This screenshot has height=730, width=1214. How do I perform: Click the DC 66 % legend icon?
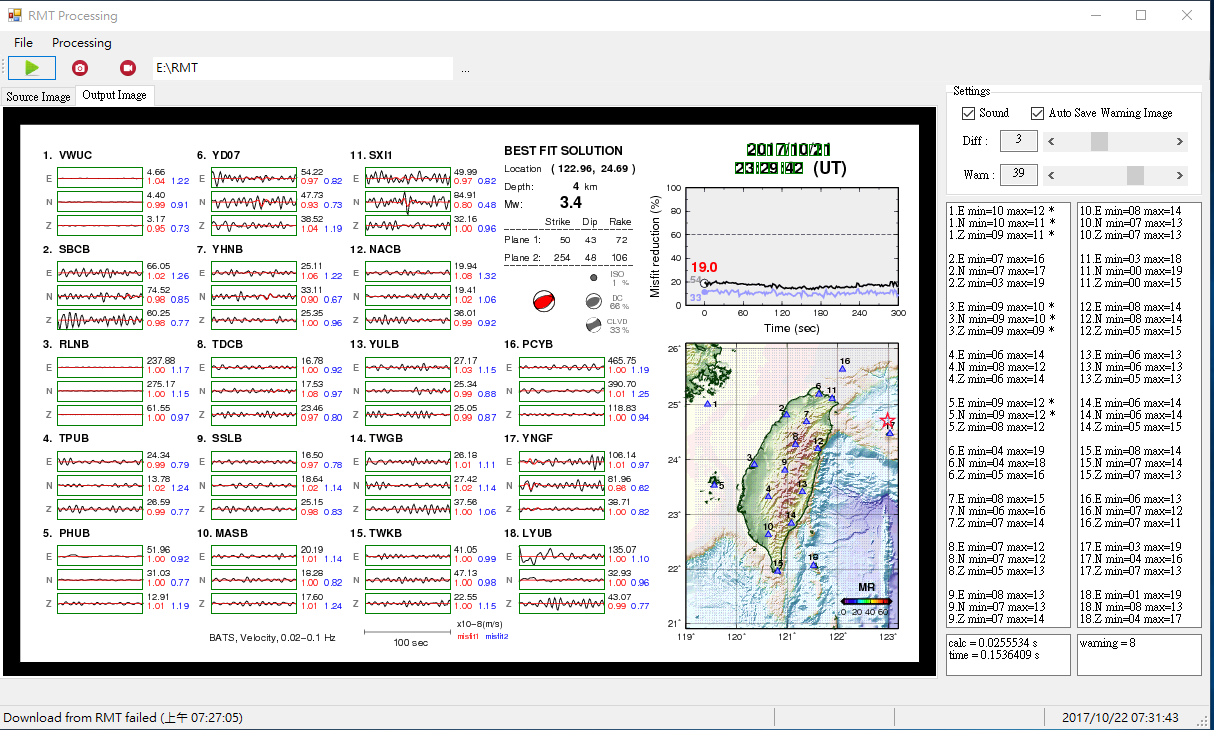(593, 300)
